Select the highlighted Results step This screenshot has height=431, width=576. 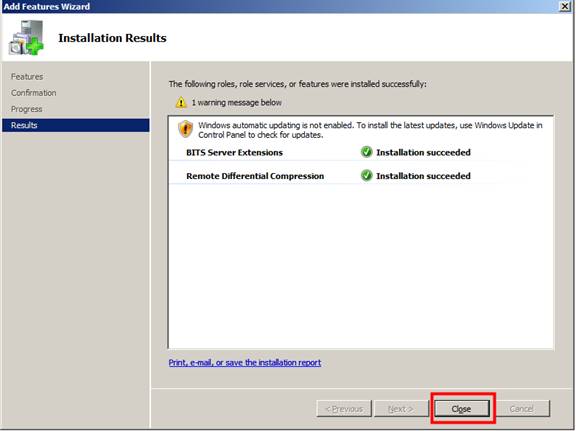[76, 125]
